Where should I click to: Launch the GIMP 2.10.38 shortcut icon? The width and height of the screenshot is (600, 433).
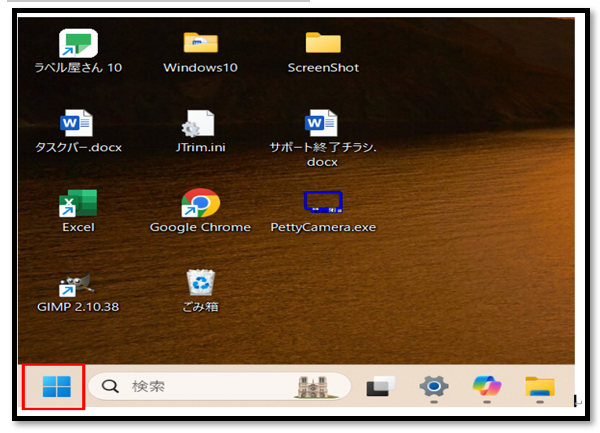click(77, 285)
